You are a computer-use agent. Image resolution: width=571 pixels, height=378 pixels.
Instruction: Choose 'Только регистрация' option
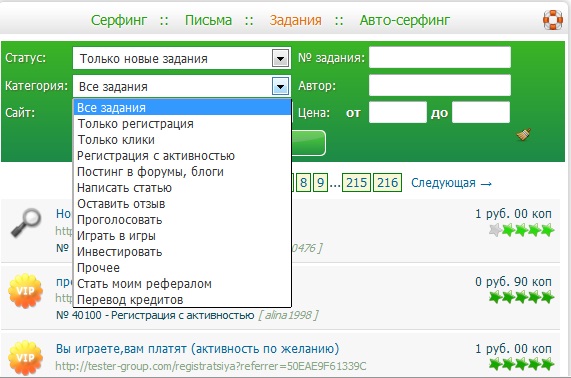(182, 124)
